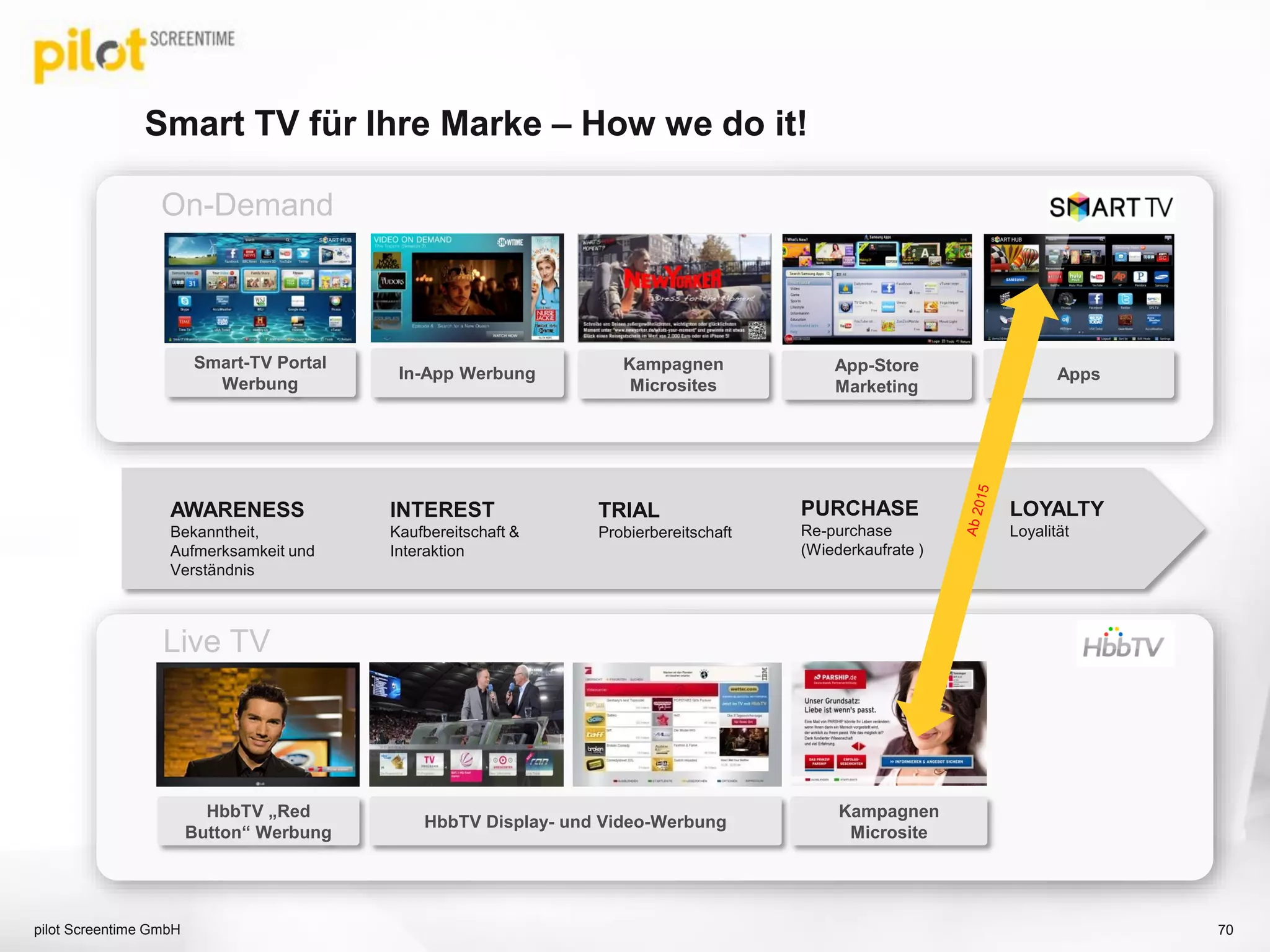Open the Samsung Apps store screenshot
The width and height of the screenshot is (1270, 952).
[x=876, y=289]
